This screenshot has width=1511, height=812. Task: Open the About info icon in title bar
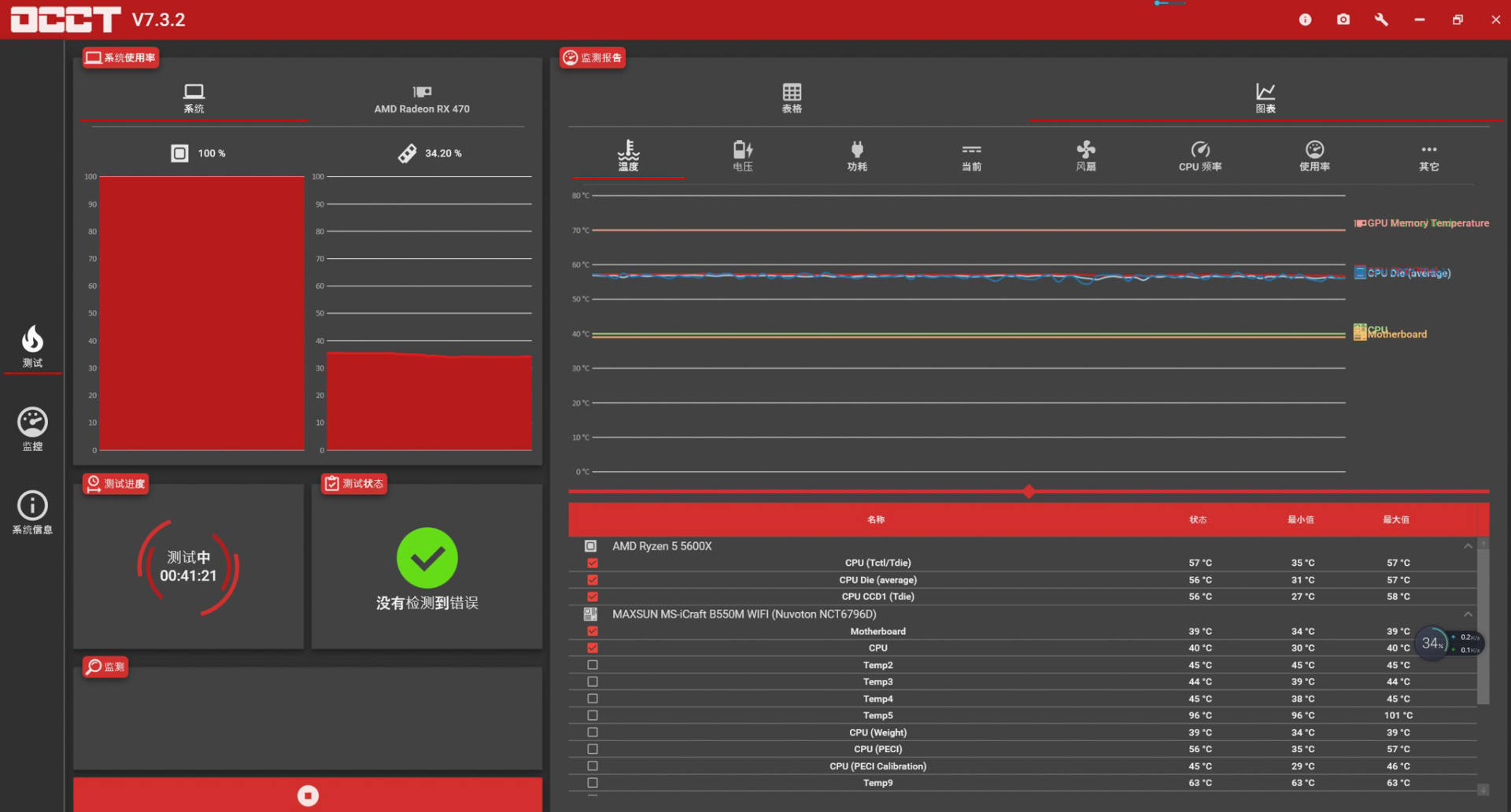click(x=1305, y=20)
